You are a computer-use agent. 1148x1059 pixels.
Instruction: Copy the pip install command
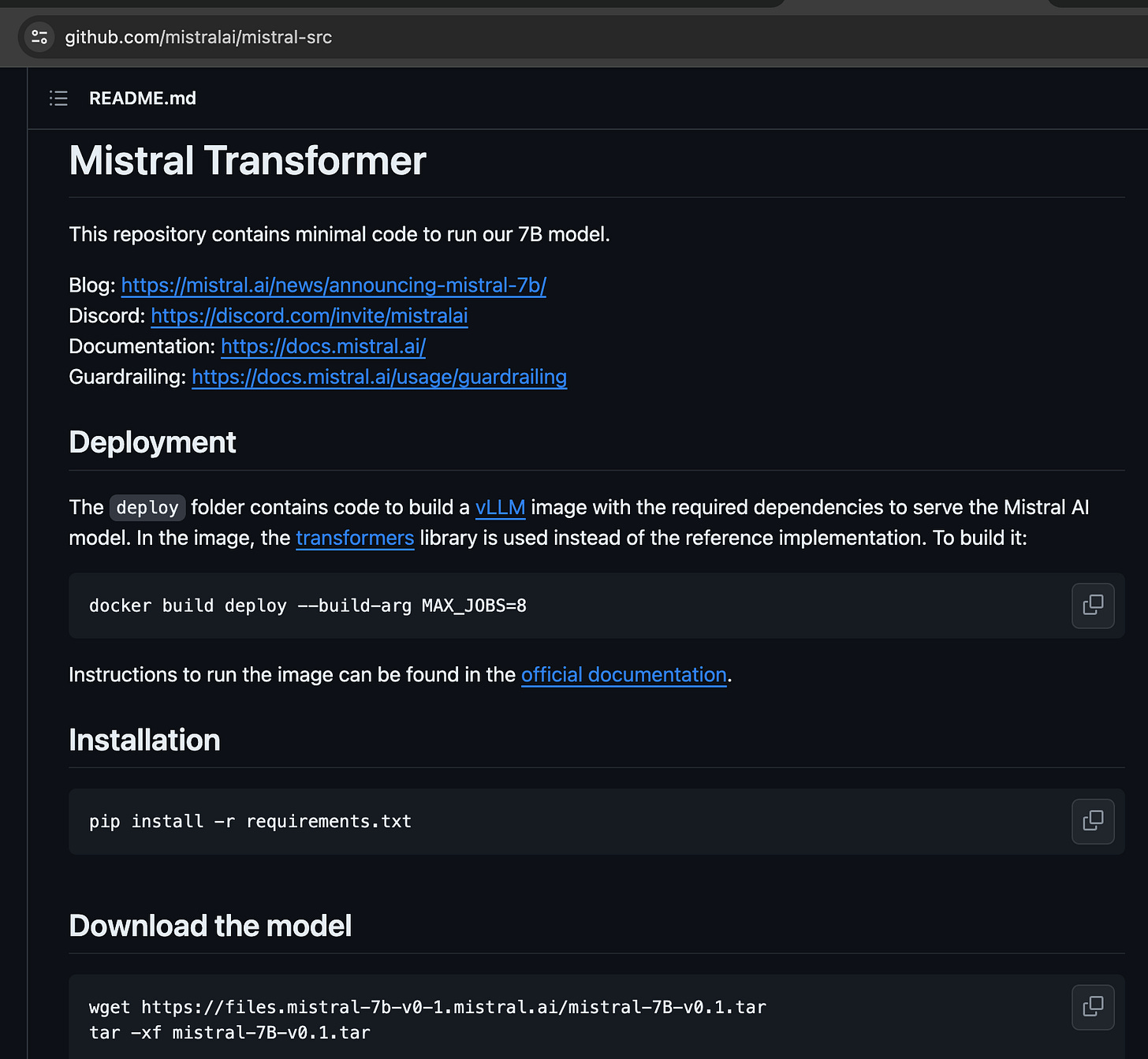[1093, 822]
